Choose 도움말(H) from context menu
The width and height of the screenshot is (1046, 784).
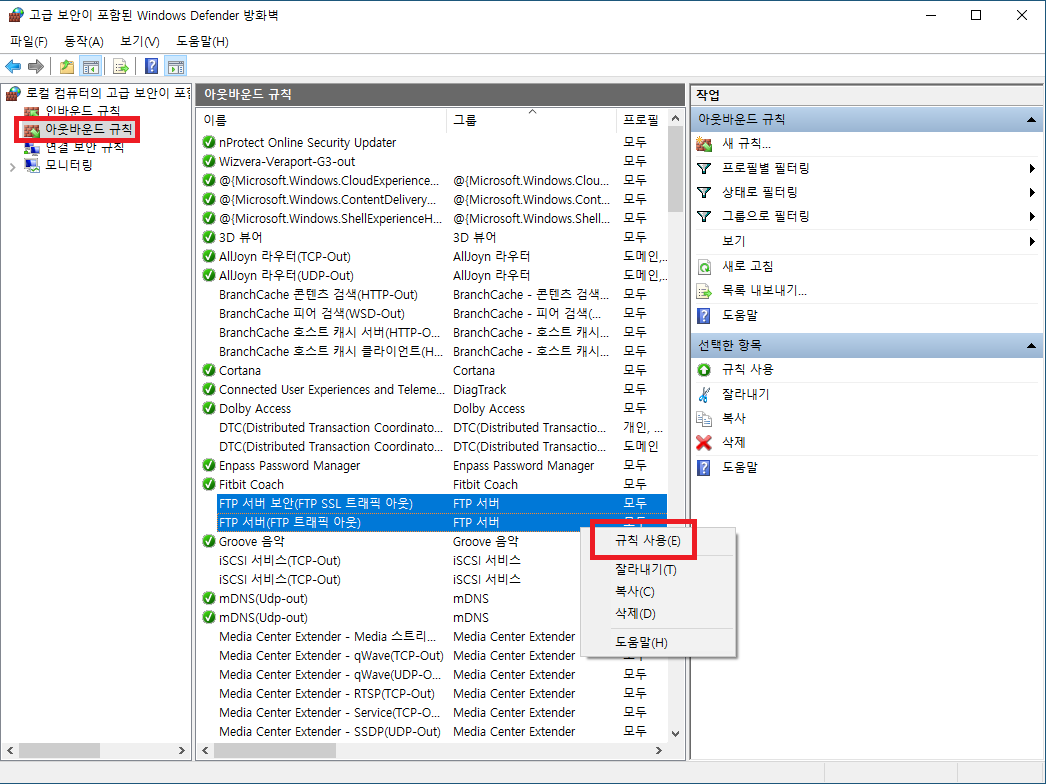(x=657, y=643)
